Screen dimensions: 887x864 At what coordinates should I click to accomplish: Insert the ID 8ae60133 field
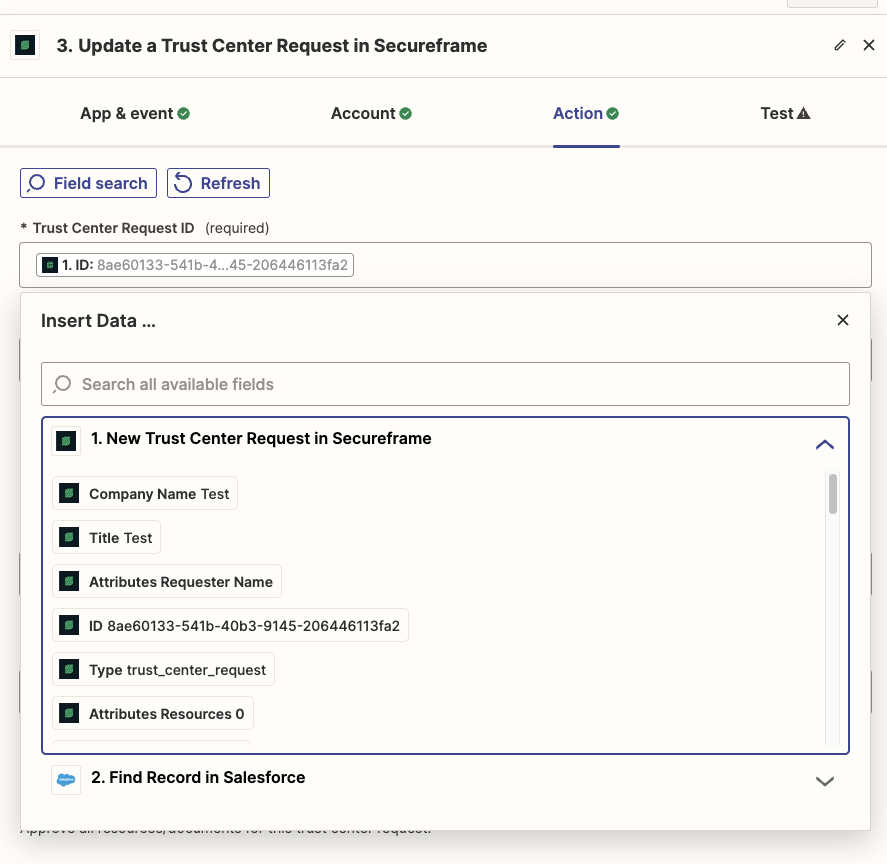[x=230, y=626]
